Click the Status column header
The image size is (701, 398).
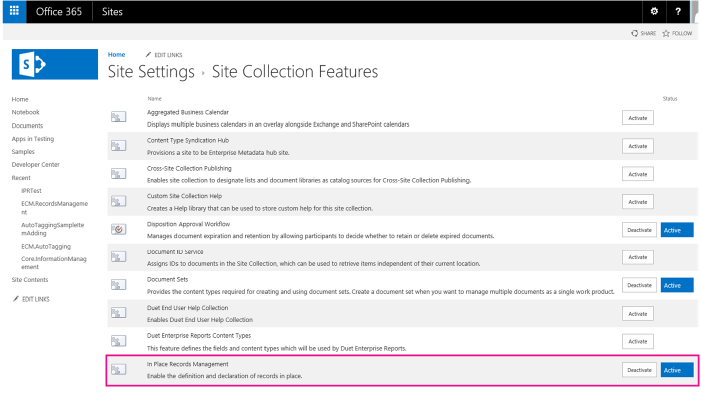click(670, 98)
